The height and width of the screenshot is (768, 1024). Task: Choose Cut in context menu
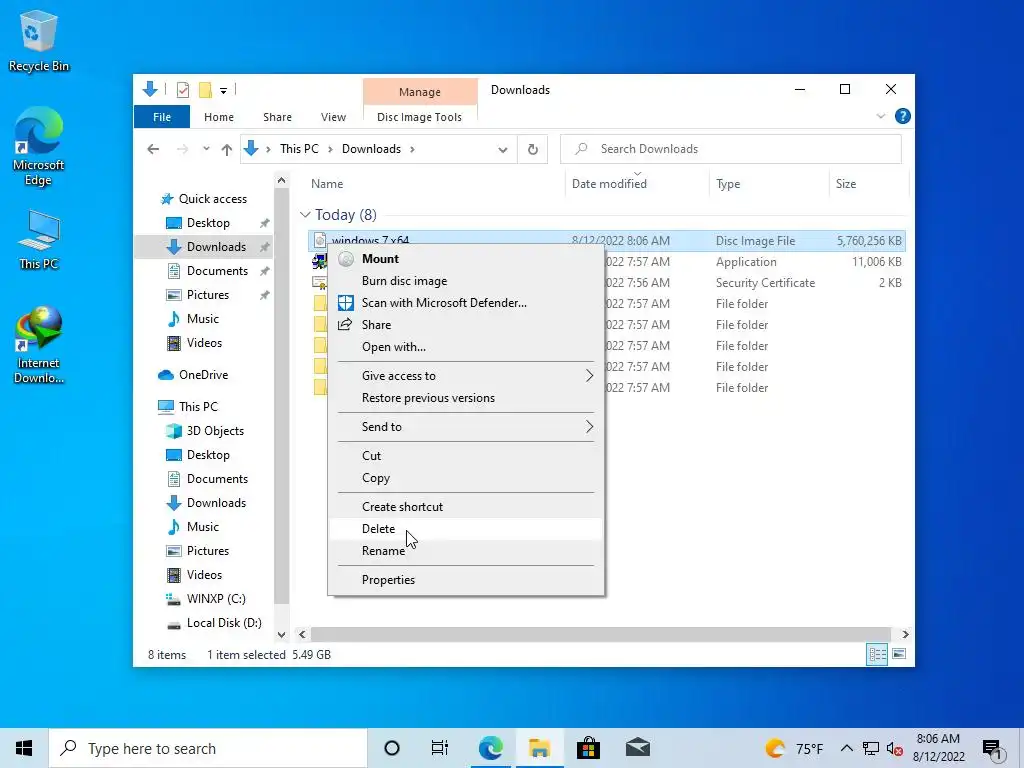pyautogui.click(x=466, y=456)
